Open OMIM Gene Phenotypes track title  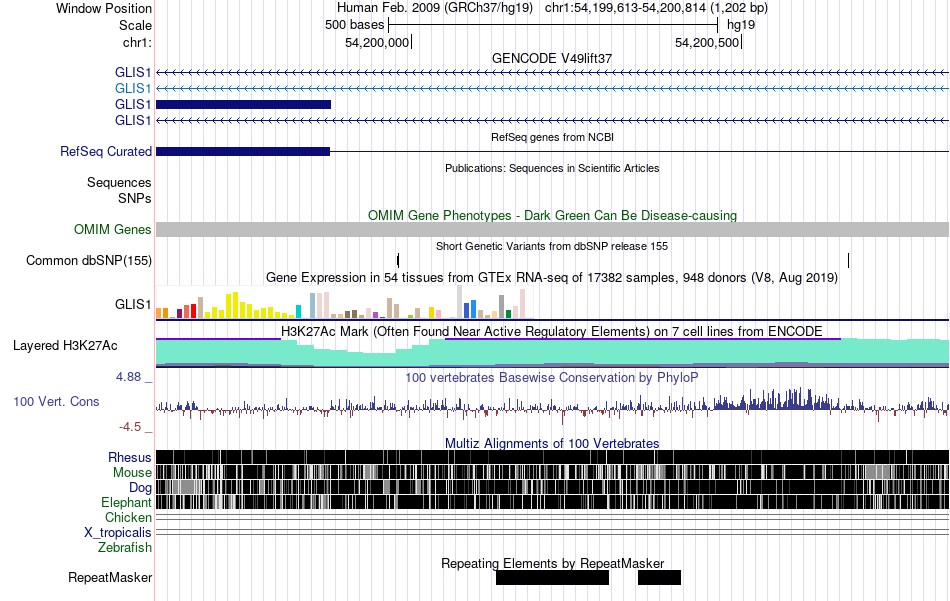pyautogui.click(x=552, y=216)
